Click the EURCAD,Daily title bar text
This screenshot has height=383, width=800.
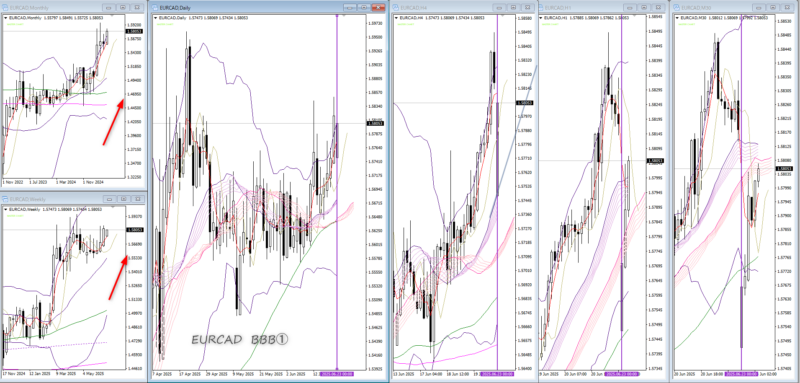click(x=174, y=8)
